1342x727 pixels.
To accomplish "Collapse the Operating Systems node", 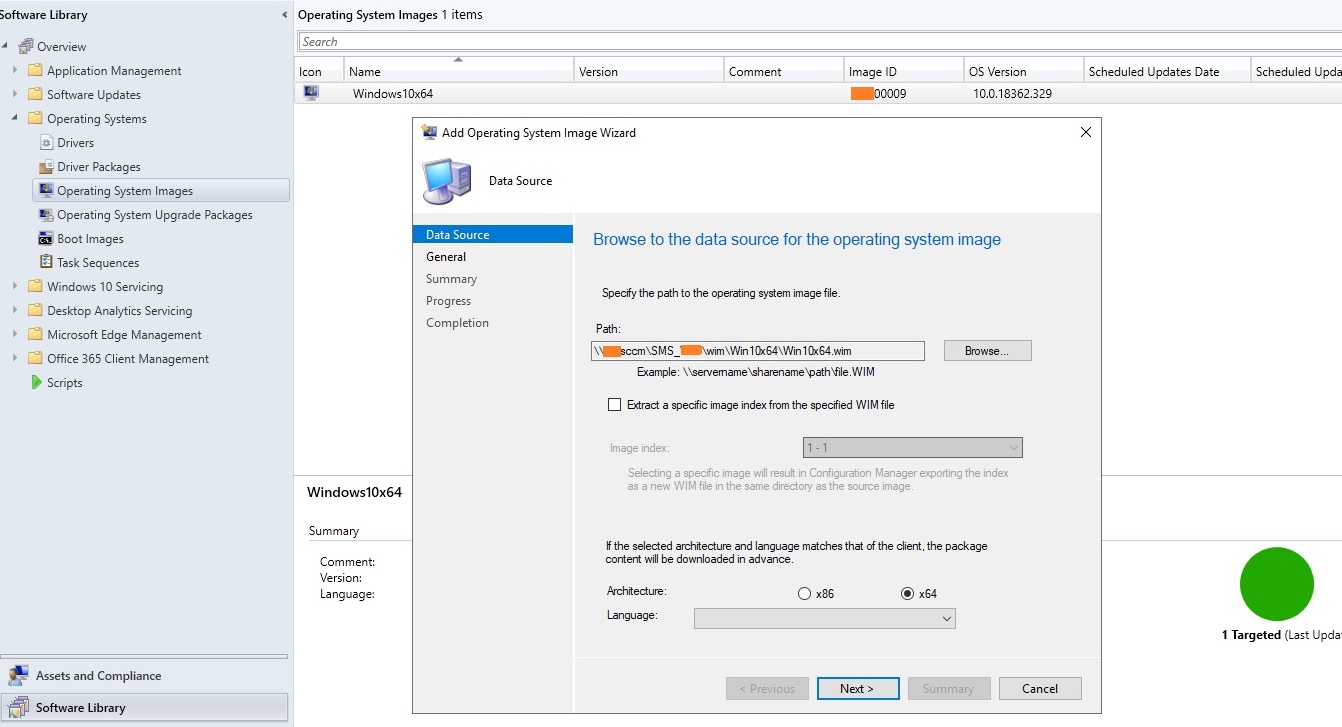I will click(x=15, y=119).
